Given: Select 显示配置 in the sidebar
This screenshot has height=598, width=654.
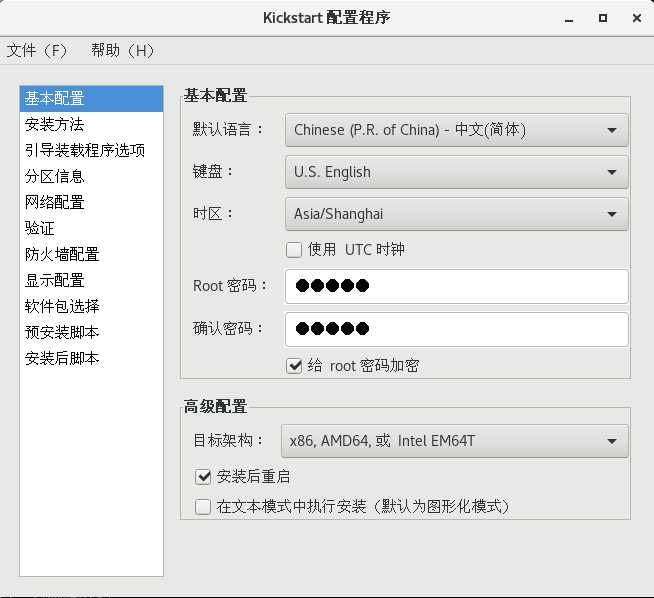Looking at the screenshot, I should point(91,280).
